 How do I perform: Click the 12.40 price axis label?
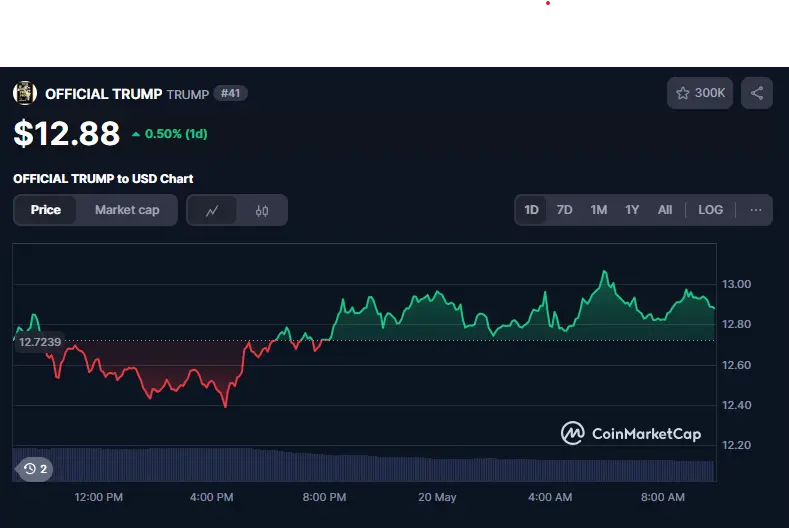pyautogui.click(x=736, y=405)
